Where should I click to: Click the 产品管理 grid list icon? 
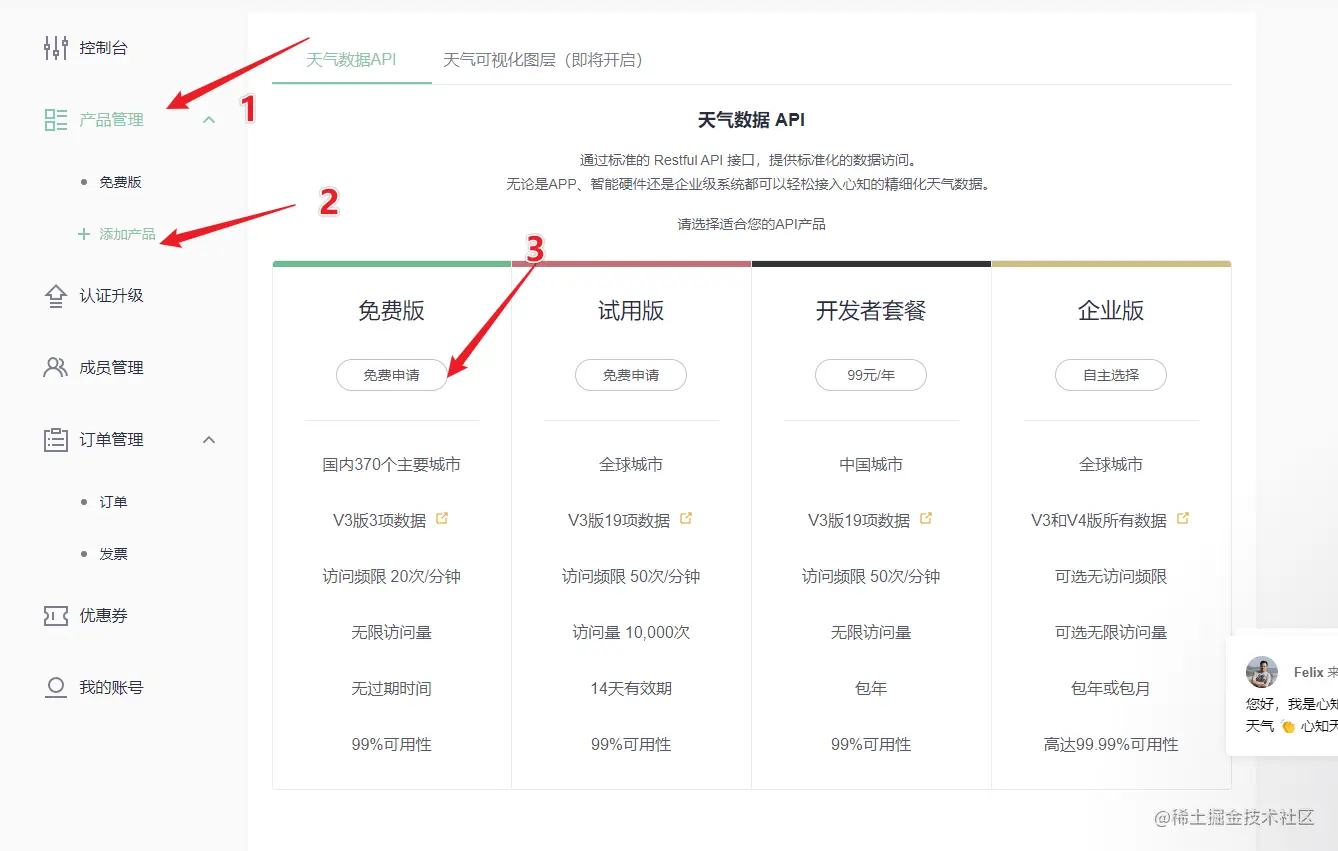[56, 120]
